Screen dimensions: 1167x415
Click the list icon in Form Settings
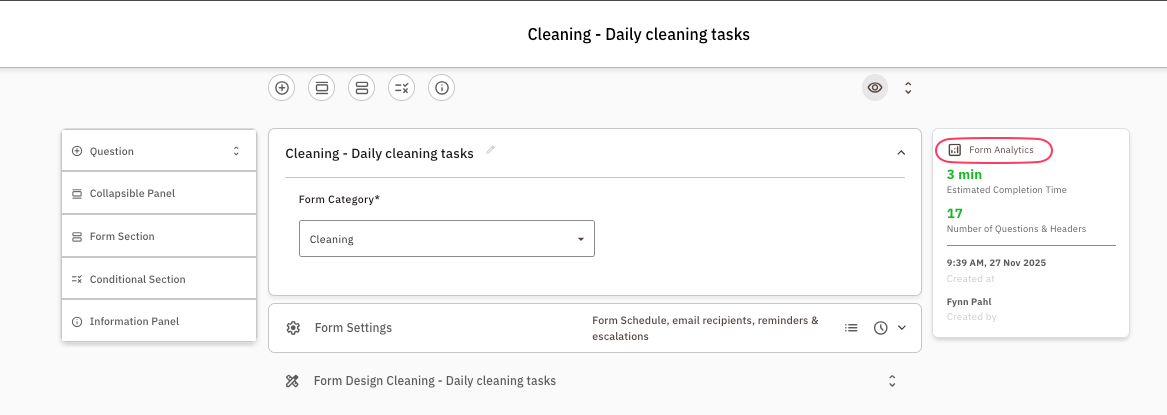click(851, 328)
